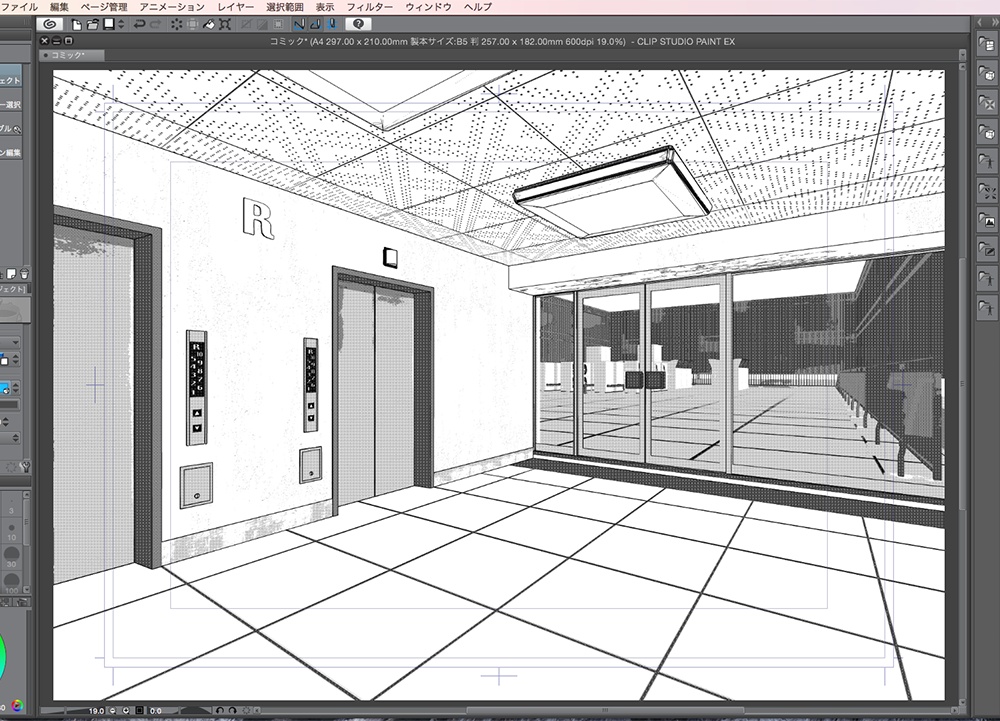Select brush size 30 preset

pyautogui.click(x=11, y=557)
